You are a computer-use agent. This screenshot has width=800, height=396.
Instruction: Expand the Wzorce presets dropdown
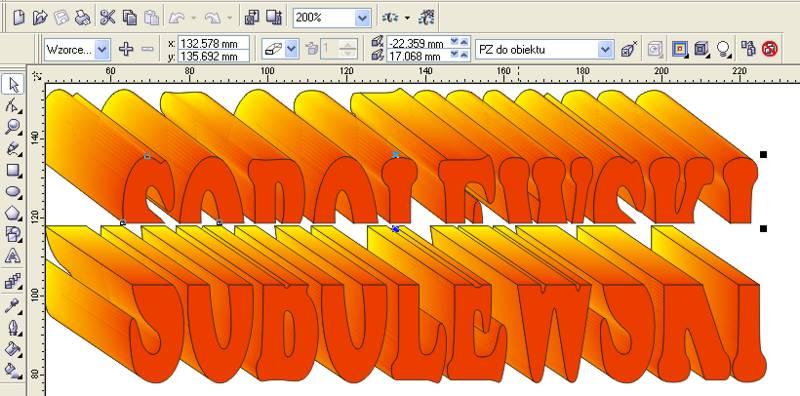click(103, 50)
